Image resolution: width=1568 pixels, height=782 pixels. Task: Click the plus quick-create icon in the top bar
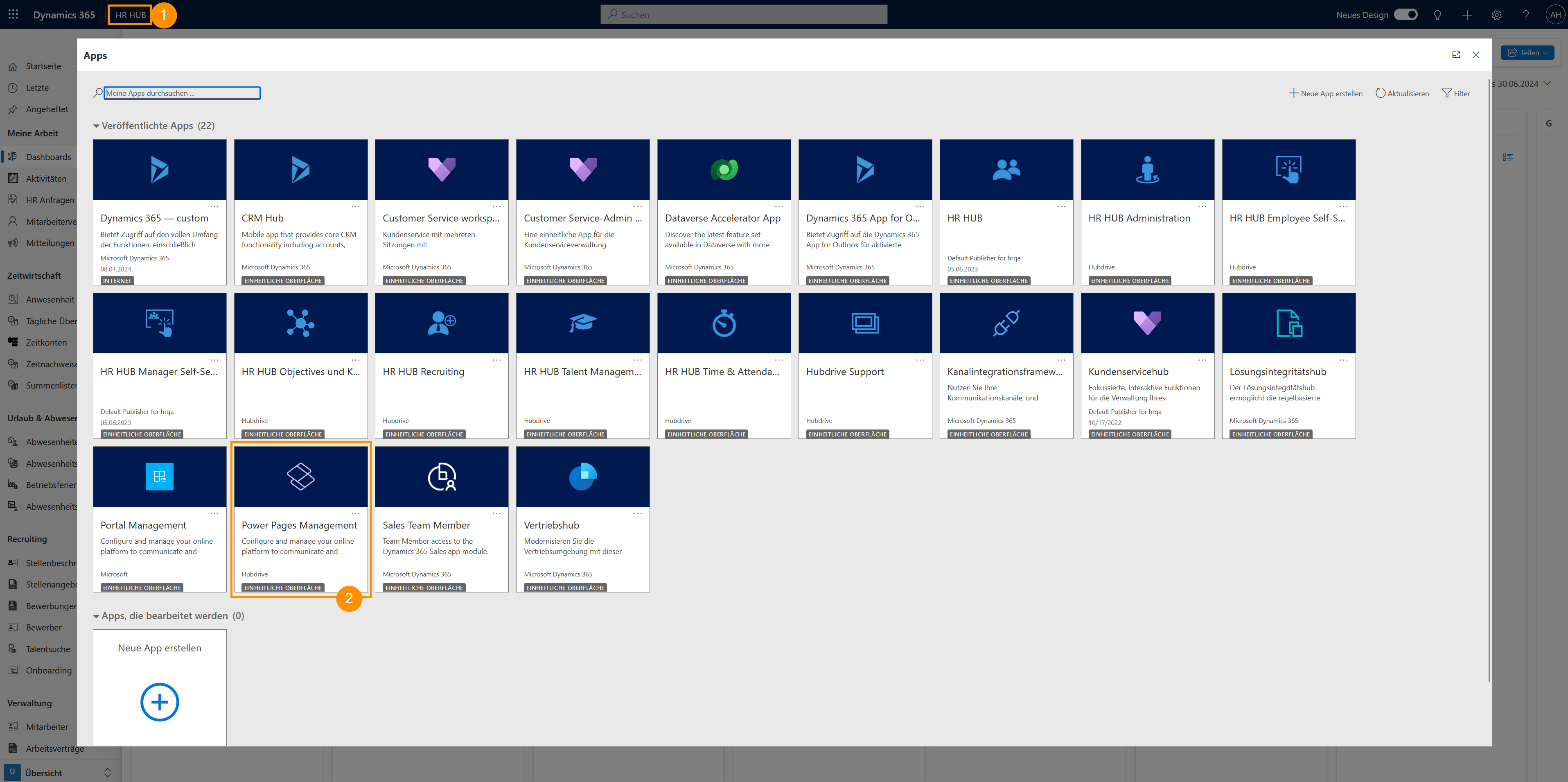(x=1467, y=15)
